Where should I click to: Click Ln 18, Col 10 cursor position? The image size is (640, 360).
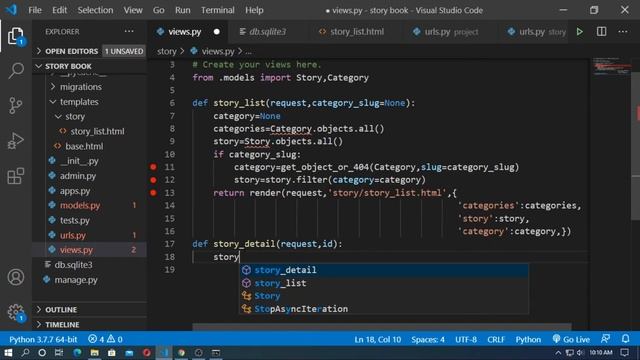coord(378,339)
